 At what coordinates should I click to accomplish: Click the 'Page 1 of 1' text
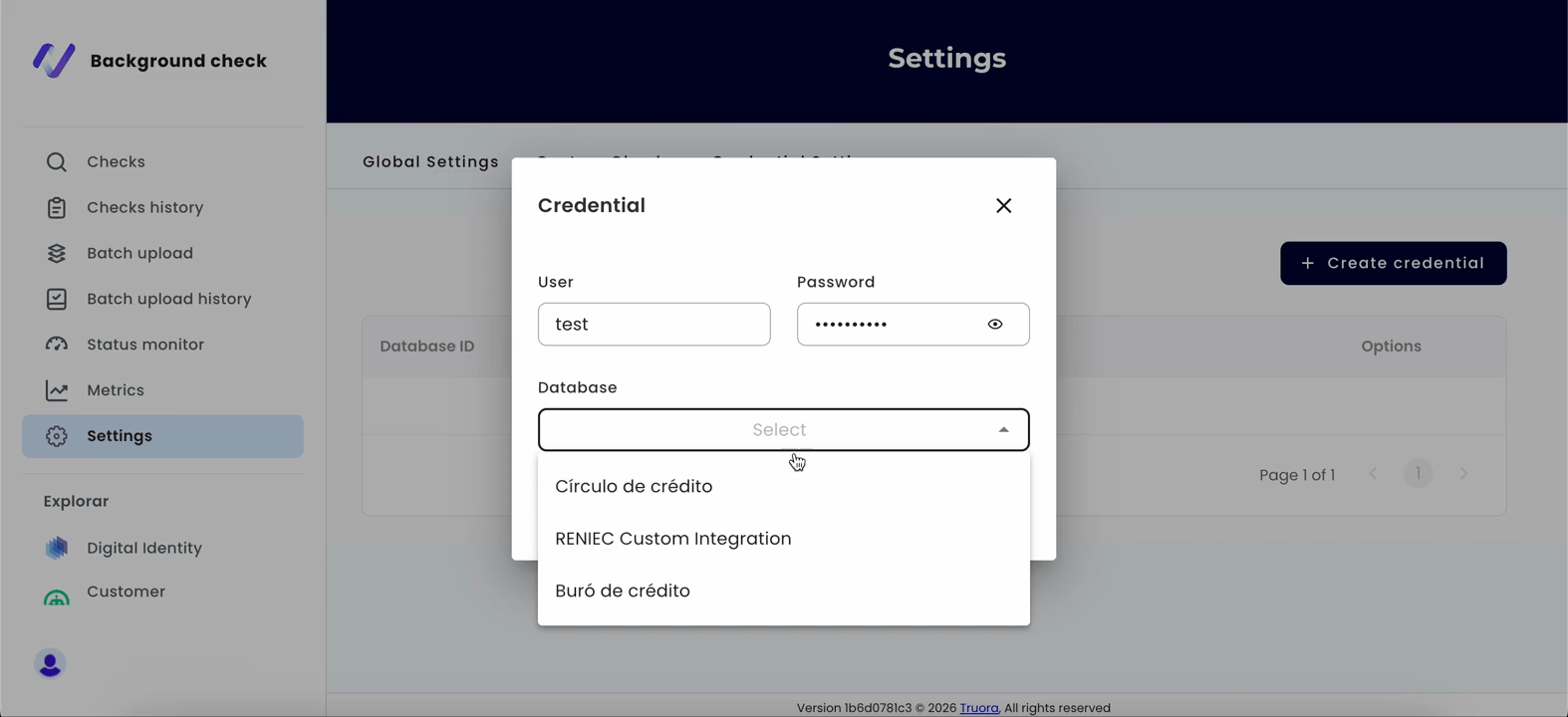1297,475
